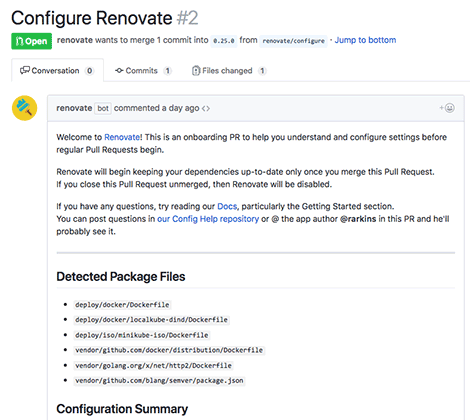Select deploy/docker/Dockerfile text
Screen dimensions: 470x420
coord(122,305)
